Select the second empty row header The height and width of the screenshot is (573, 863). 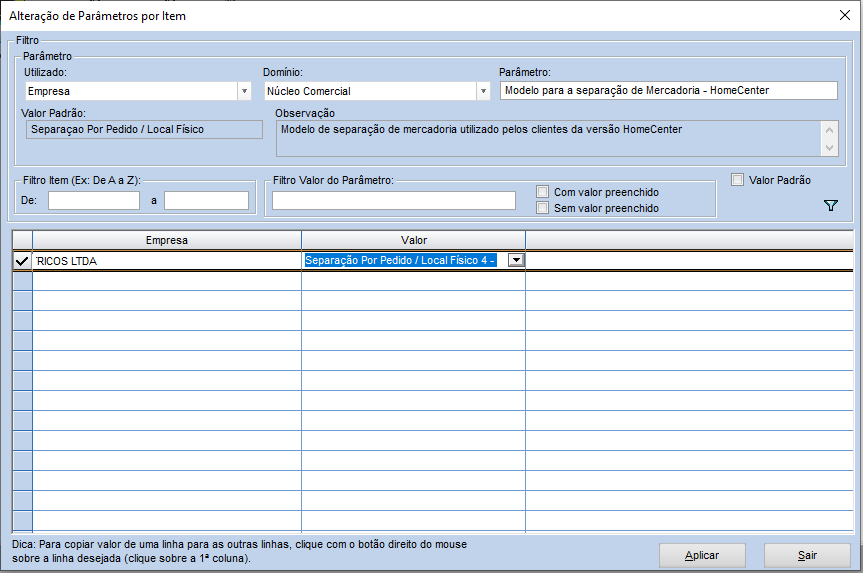pos(23,301)
